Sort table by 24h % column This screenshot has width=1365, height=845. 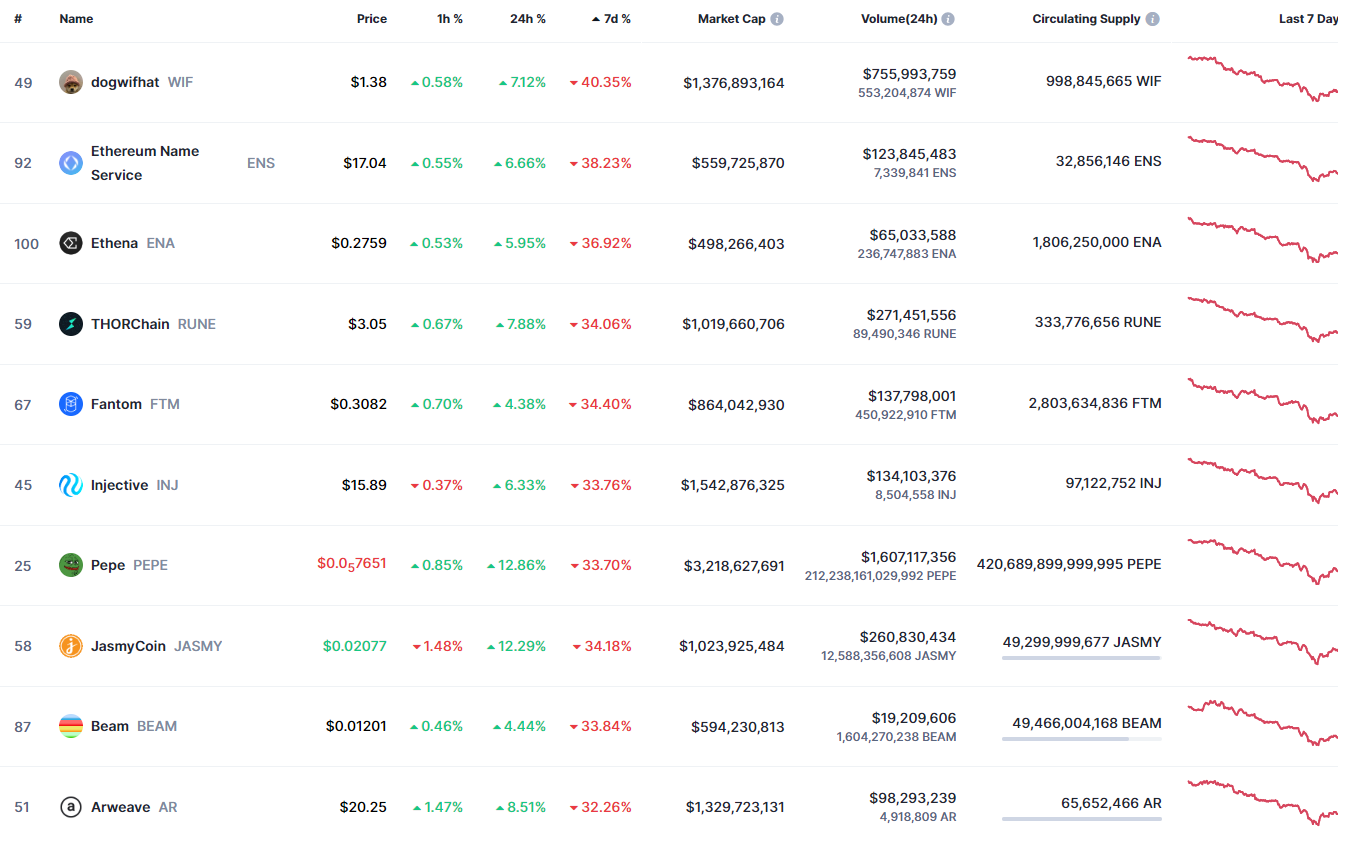click(x=528, y=19)
